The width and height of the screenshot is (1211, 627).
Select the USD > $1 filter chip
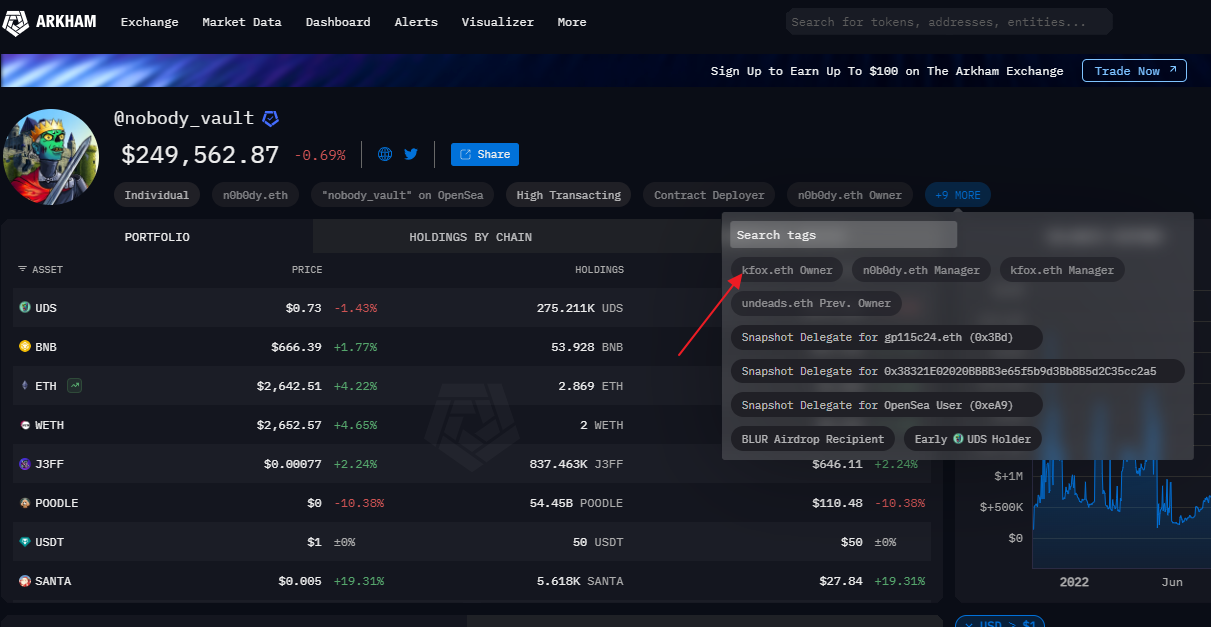point(1000,623)
